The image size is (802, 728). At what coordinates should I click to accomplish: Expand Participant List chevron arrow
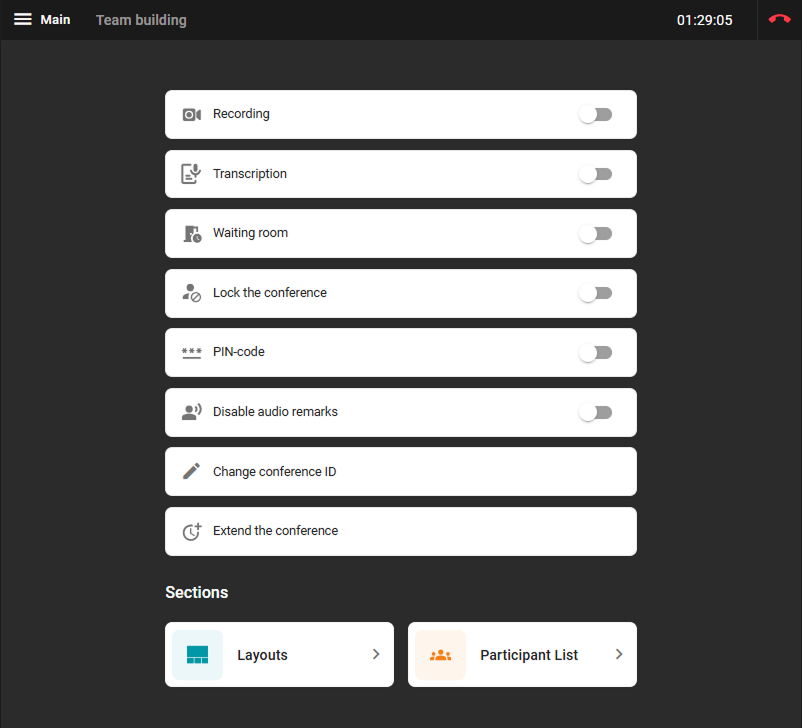(x=619, y=654)
